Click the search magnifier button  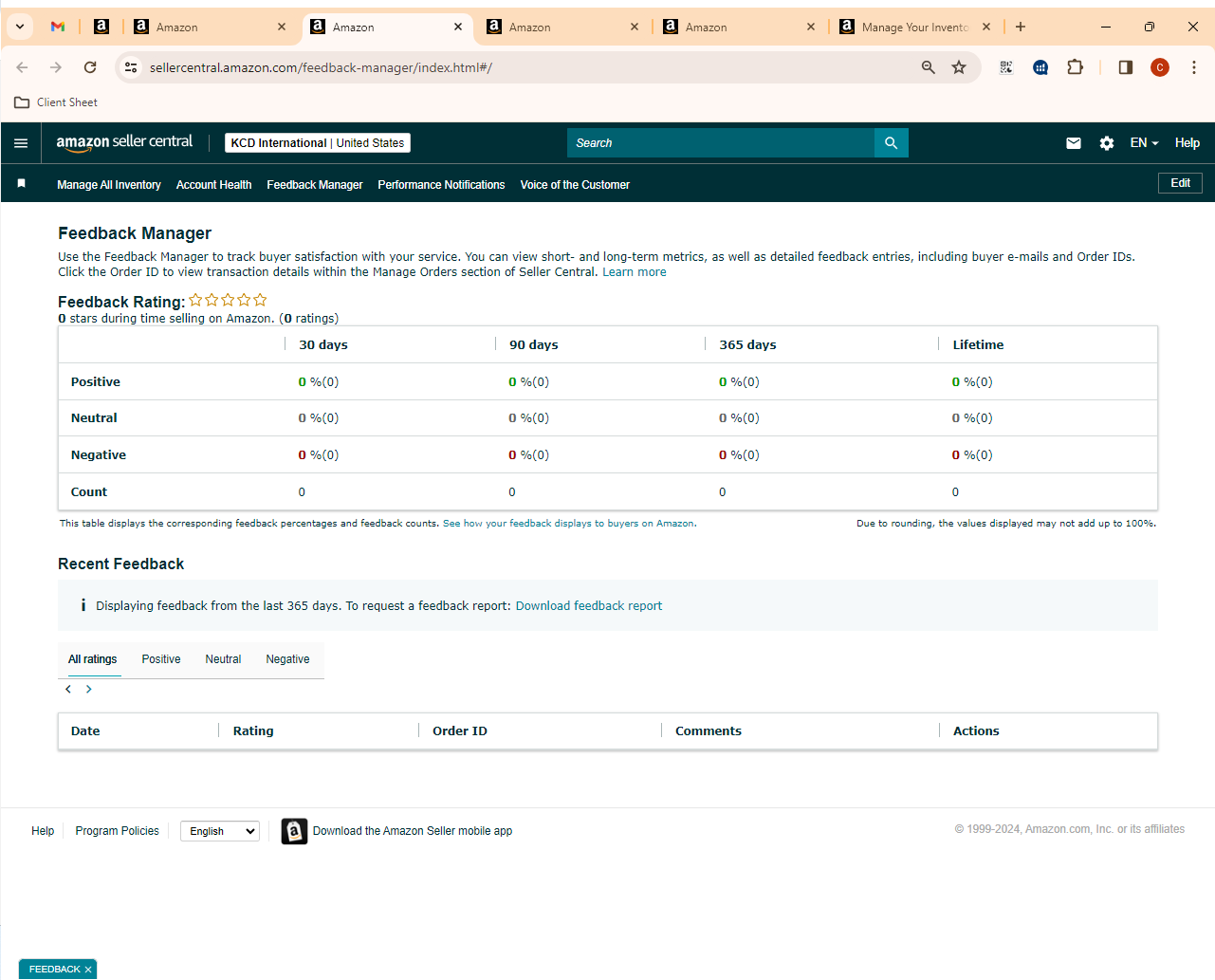click(x=891, y=142)
